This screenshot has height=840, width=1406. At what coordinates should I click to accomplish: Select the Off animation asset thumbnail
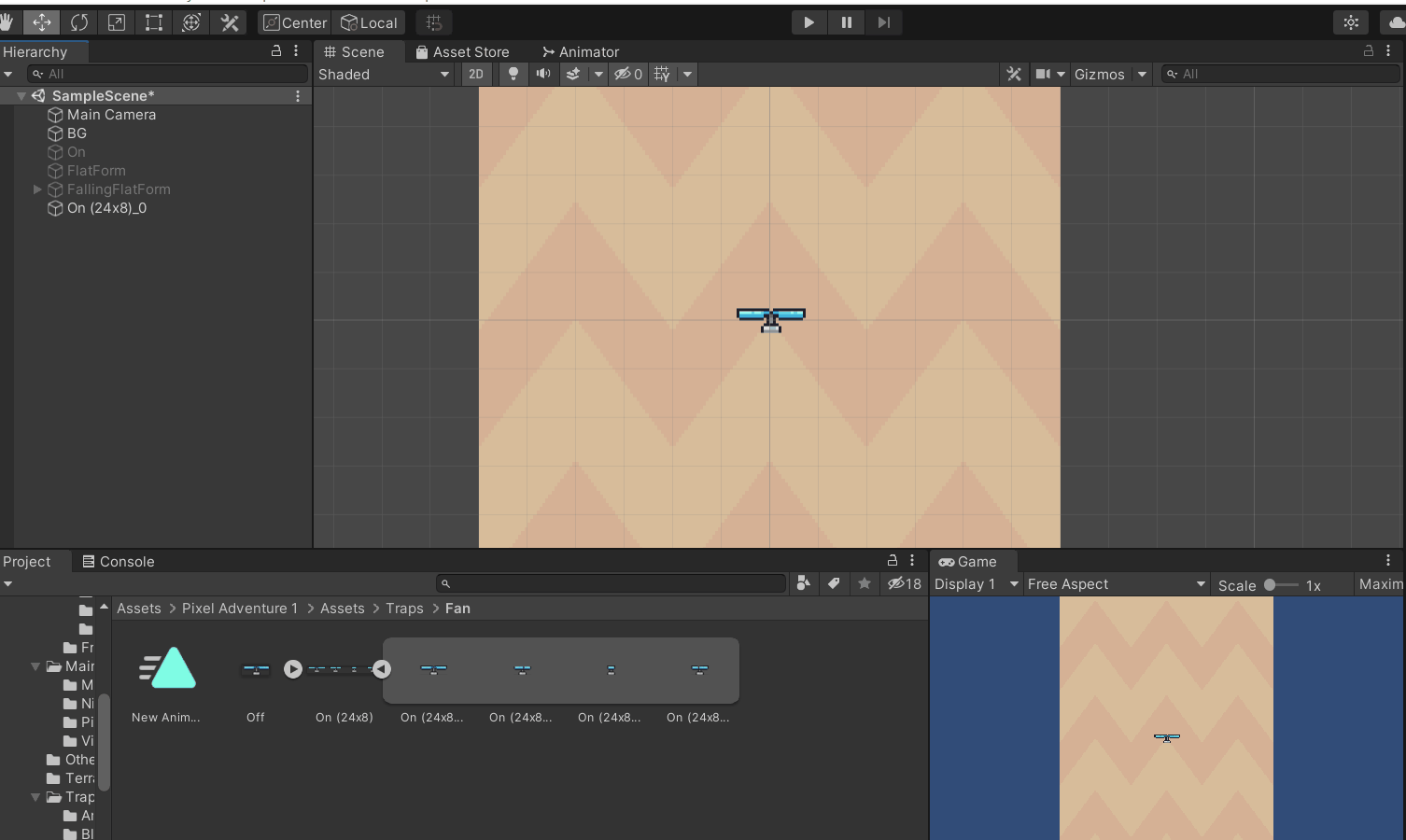(x=255, y=669)
